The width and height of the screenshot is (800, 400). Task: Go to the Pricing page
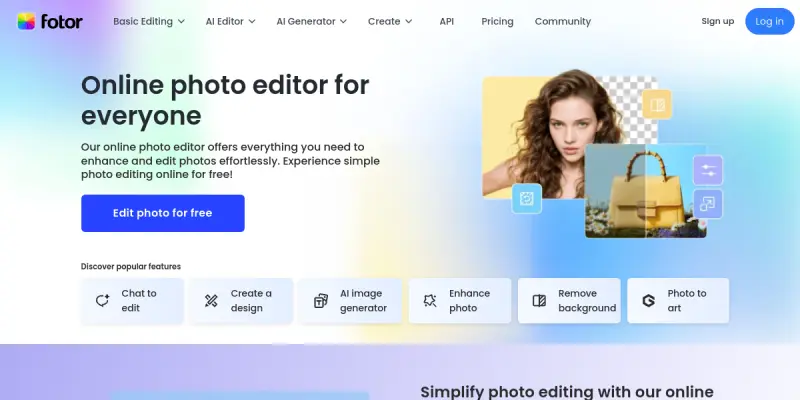tap(497, 21)
